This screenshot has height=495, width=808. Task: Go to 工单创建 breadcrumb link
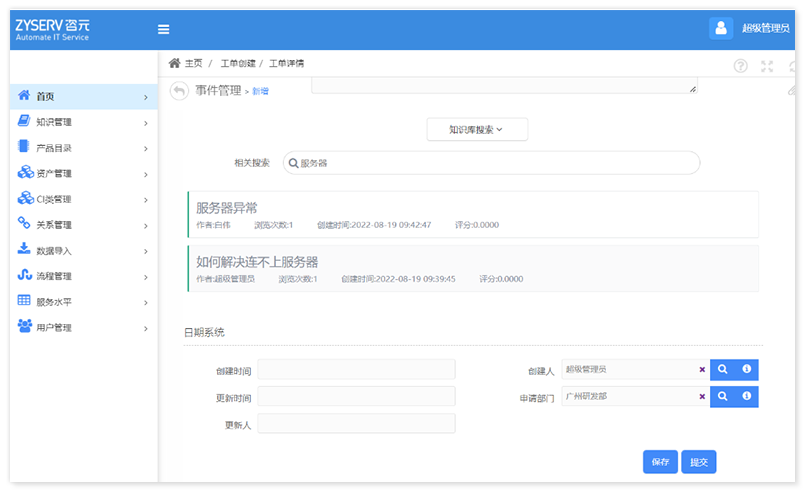coord(238,63)
